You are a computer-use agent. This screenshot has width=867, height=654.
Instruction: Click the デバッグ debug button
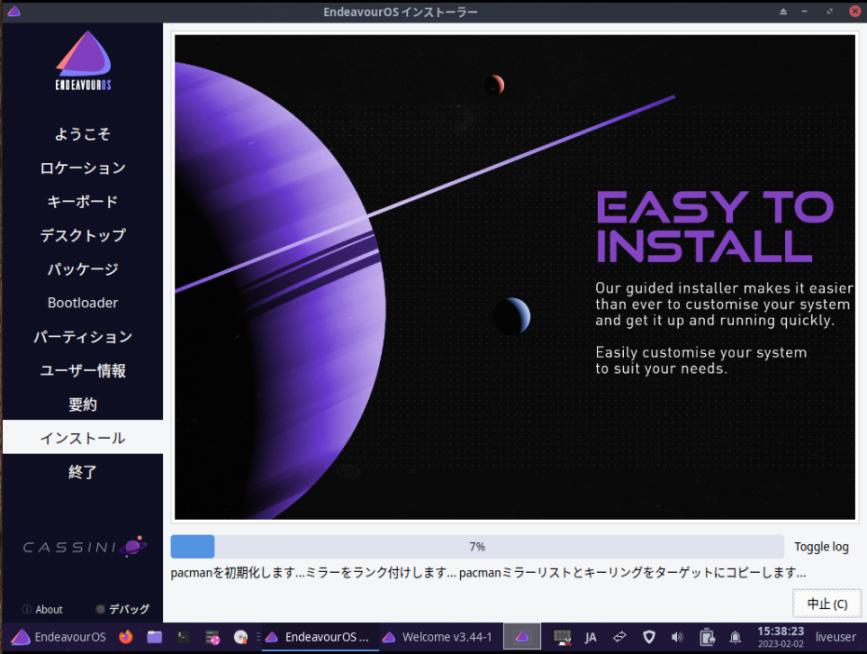tap(122, 609)
